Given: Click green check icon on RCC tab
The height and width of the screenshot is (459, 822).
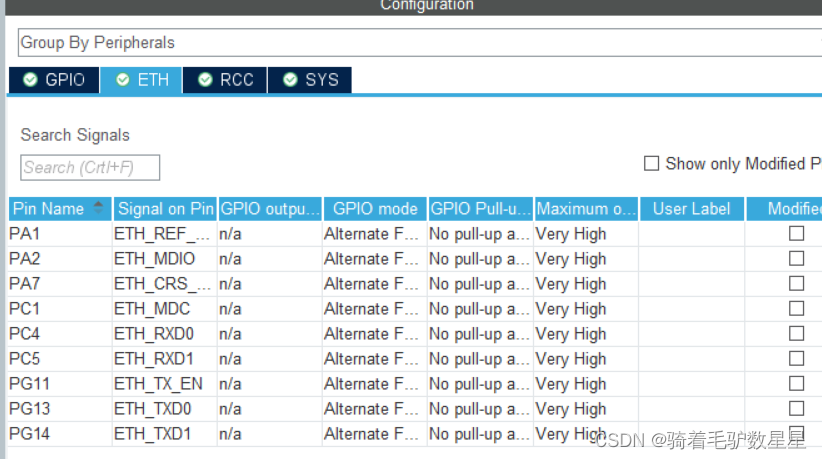Looking at the screenshot, I should click(205, 80).
